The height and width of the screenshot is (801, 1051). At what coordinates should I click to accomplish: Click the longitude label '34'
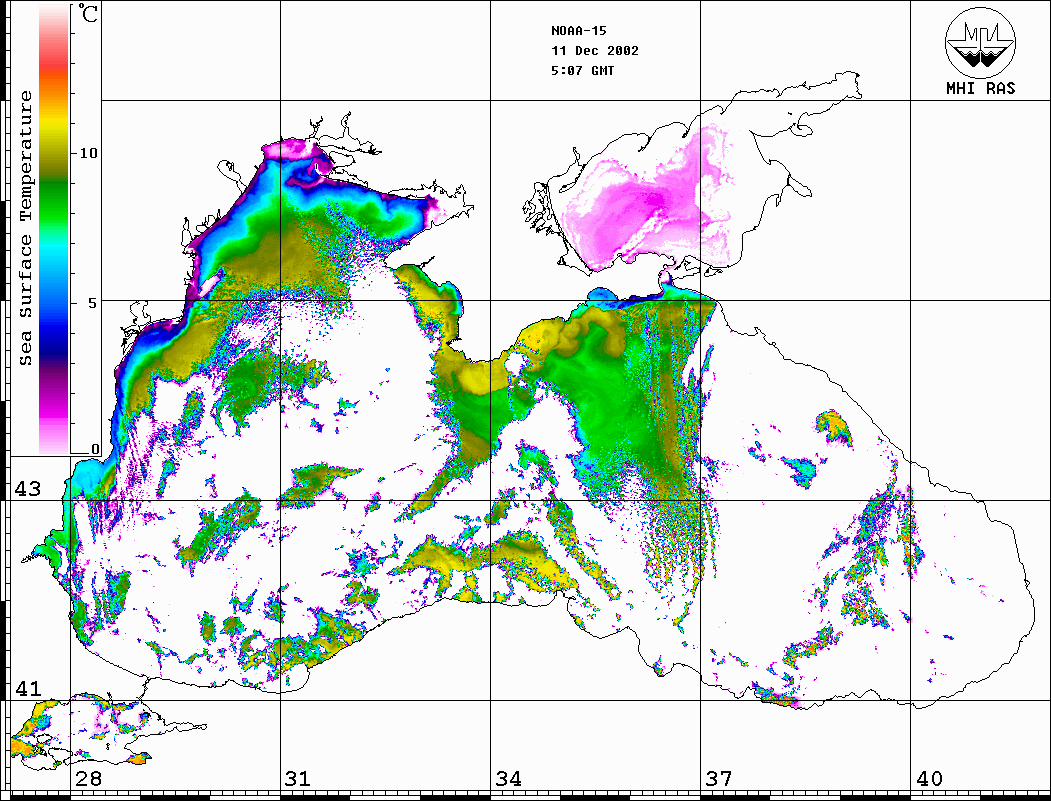tap(508, 779)
